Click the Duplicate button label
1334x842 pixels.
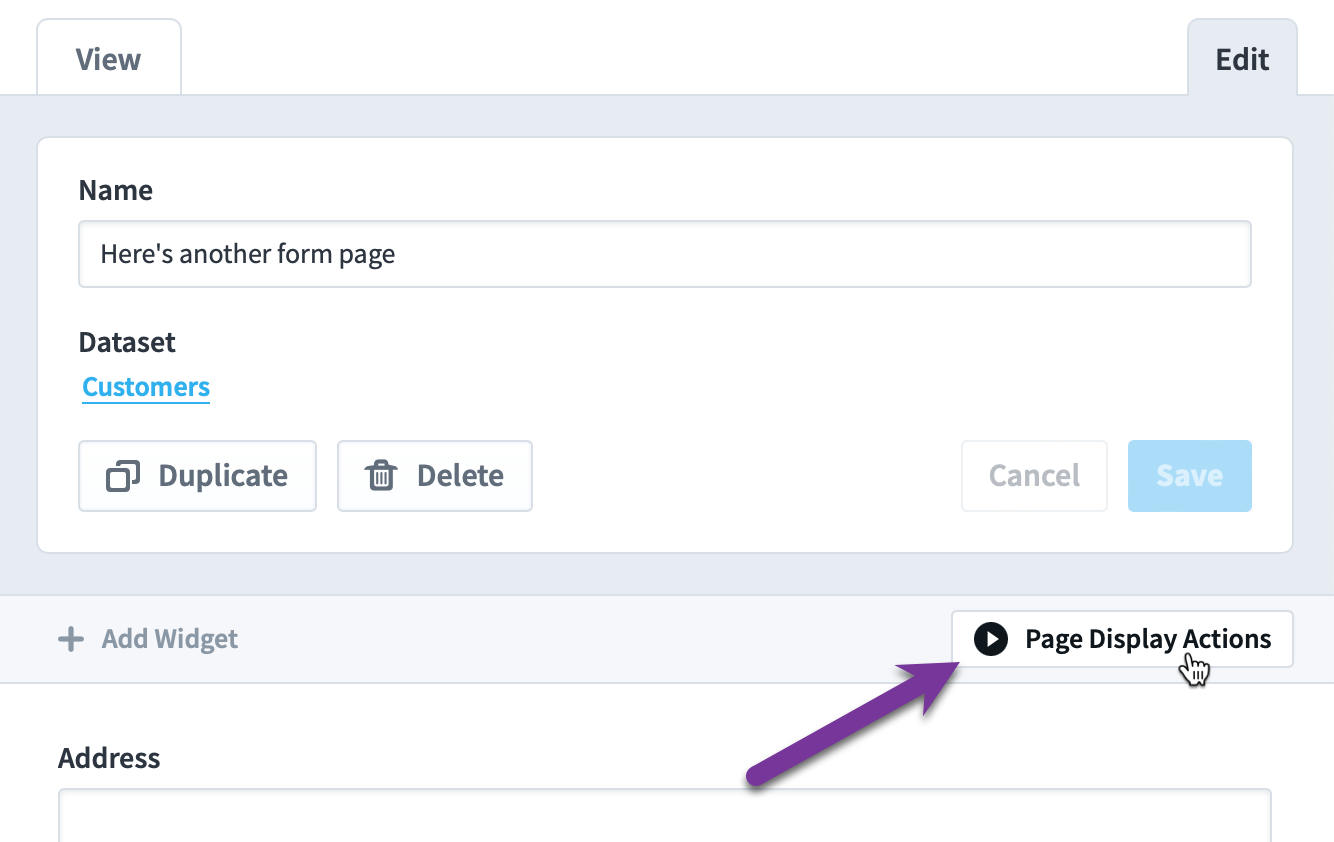click(223, 476)
